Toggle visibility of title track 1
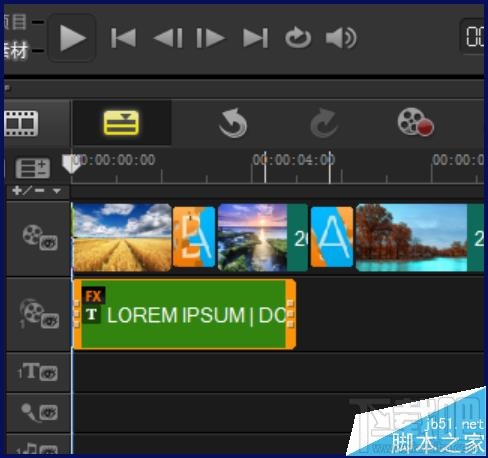 point(49,373)
